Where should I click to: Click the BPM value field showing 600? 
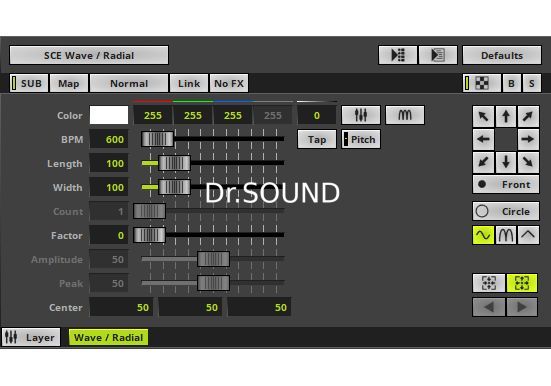pos(109,140)
